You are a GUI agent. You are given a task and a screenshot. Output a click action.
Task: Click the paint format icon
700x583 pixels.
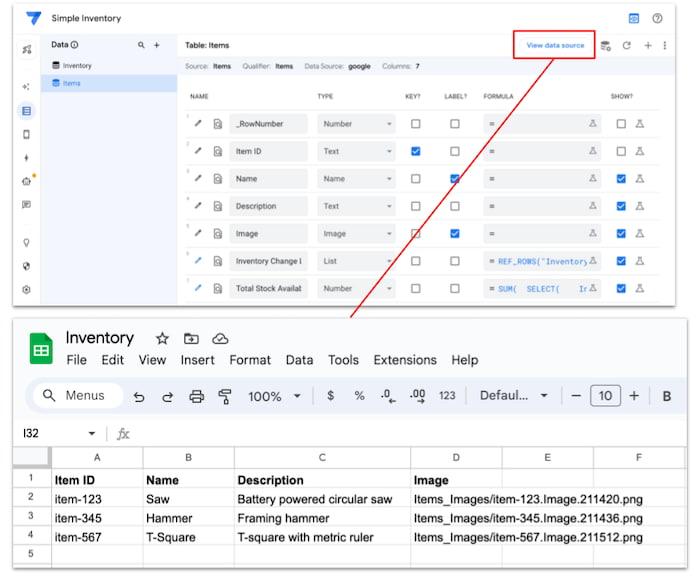pyautogui.click(x=224, y=396)
